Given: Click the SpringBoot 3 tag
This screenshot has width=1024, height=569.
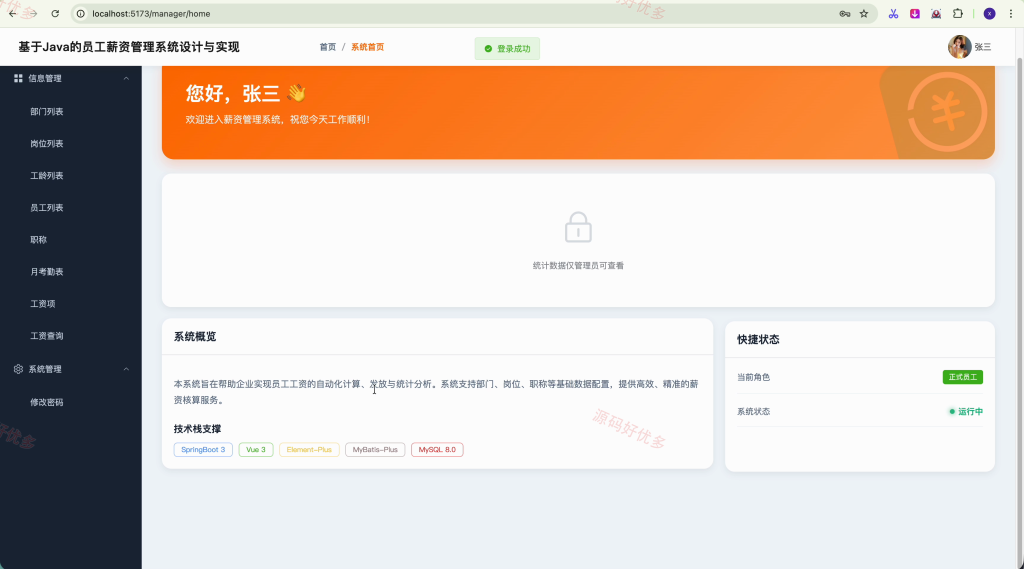Looking at the screenshot, I should click(x=203, y=449).
